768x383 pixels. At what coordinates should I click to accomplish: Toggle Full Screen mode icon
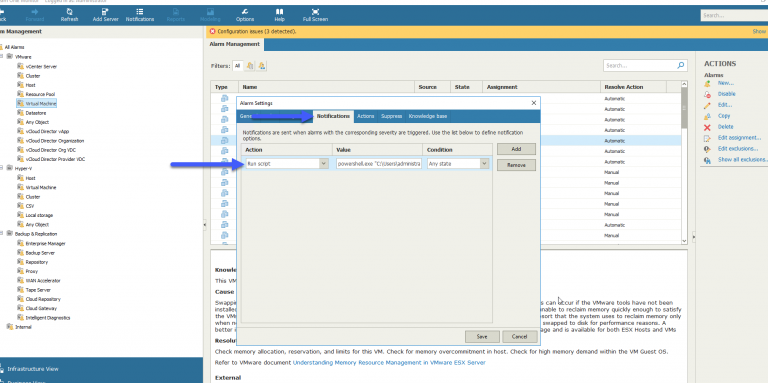[315, 11]
